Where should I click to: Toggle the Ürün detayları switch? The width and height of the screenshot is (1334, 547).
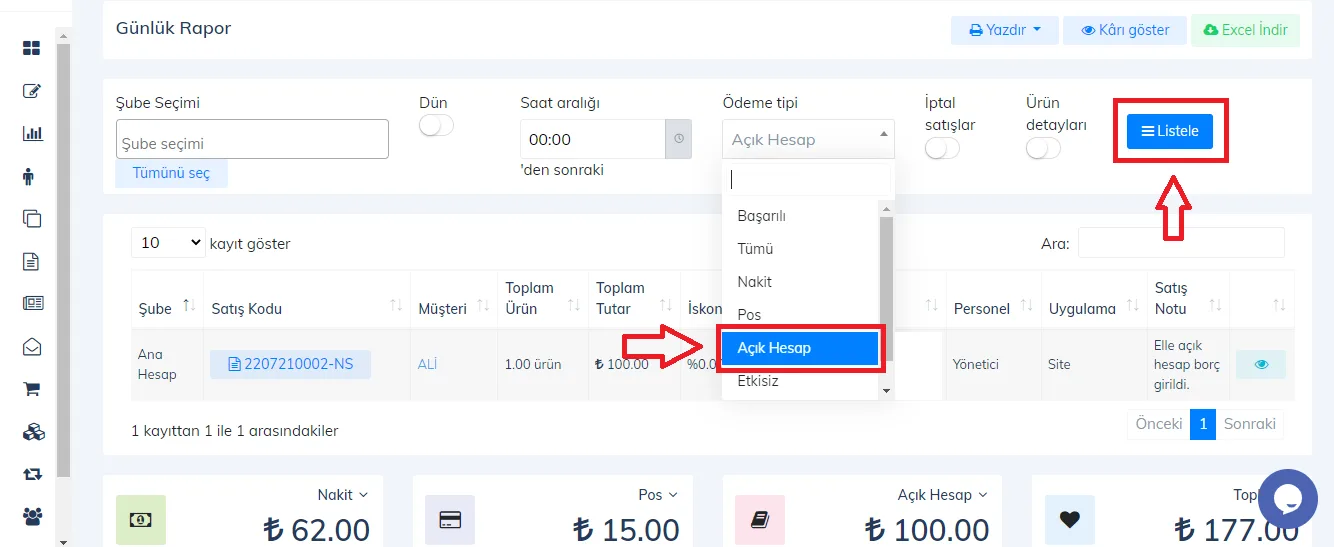(1044, 148)
